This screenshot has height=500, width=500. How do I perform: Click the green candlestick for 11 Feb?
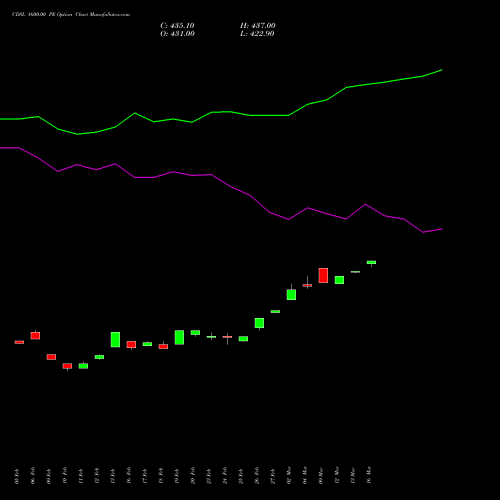point(83,366)
